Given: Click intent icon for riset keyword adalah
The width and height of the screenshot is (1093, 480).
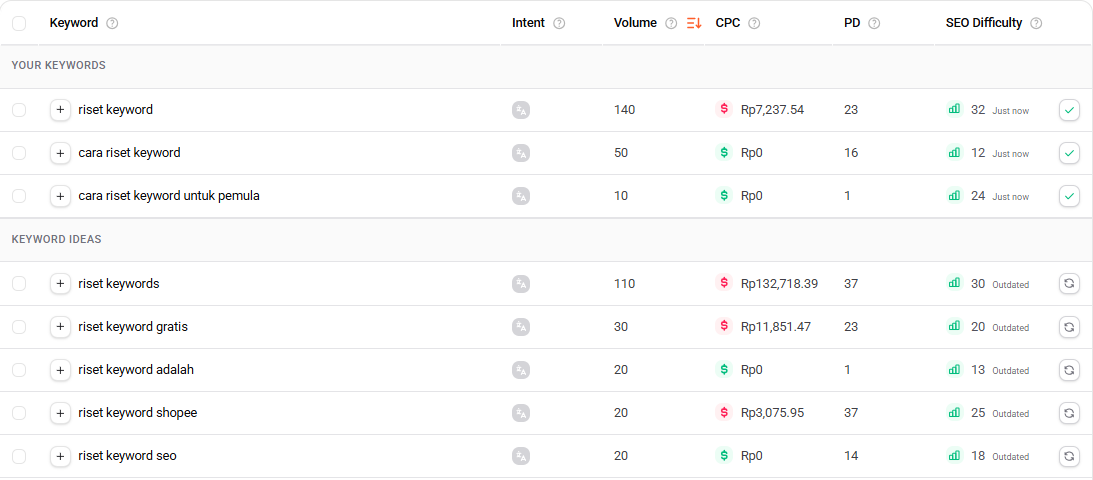Looking at the screenshot, I should click(521, 370).
